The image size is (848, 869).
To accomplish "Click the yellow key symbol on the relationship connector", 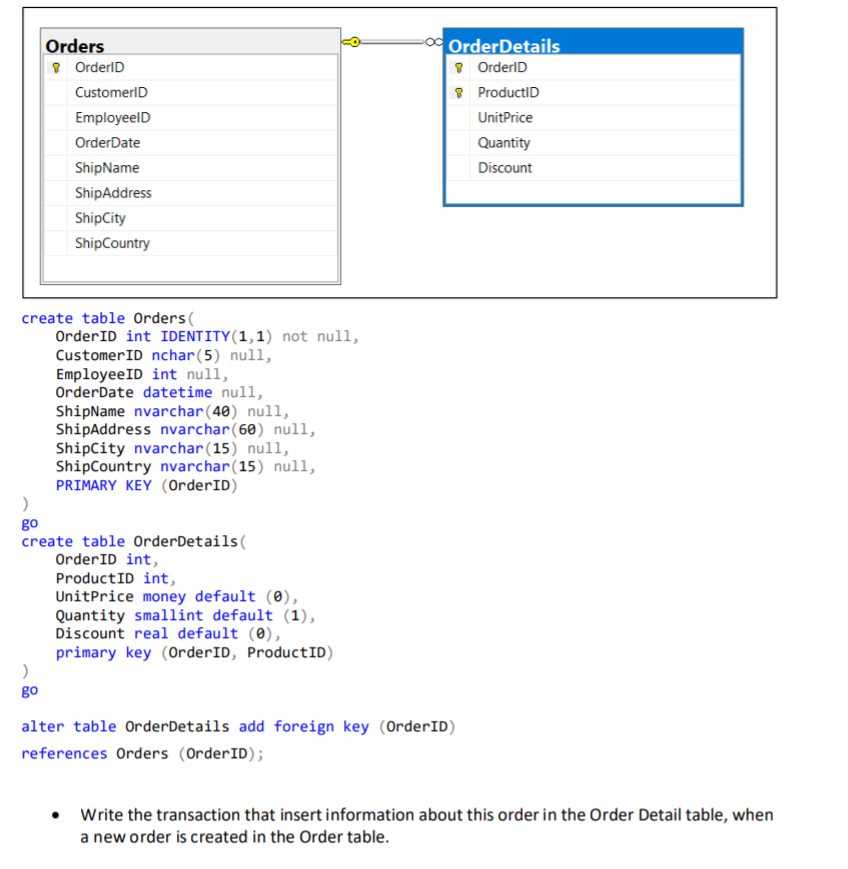I will click(351, 41).
